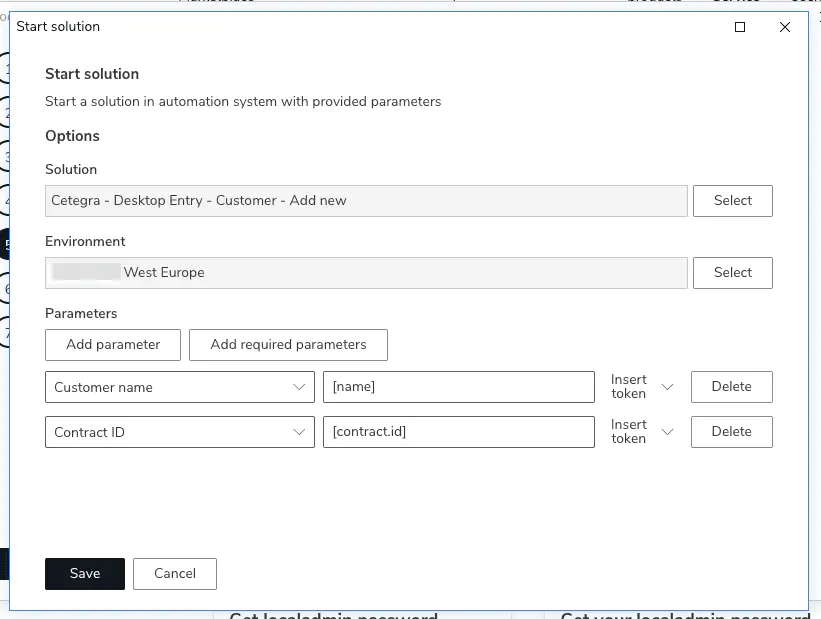Click the maximize icon of the dialog

(x=740, y=27)
